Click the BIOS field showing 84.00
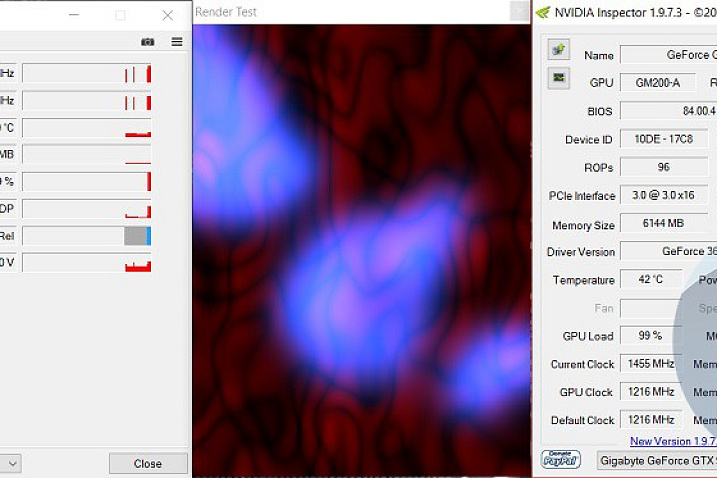The width and height of the screenshot is (717, 478). click(669, 111)
